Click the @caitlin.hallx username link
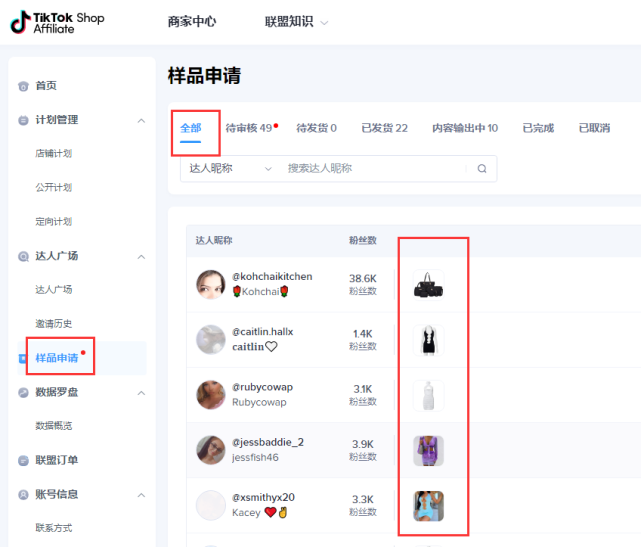641x547 pixels. point(262,332)
